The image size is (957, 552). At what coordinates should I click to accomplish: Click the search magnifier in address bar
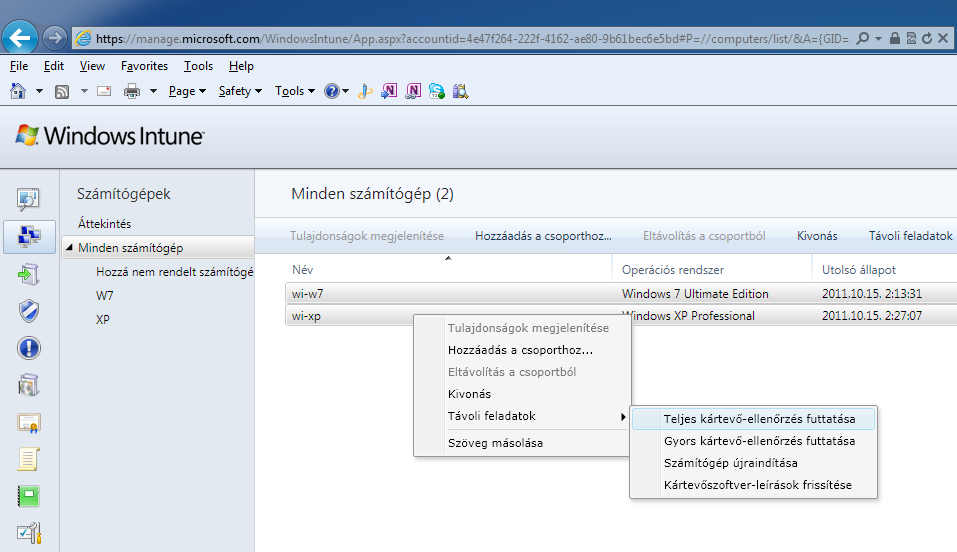(862, 38)
